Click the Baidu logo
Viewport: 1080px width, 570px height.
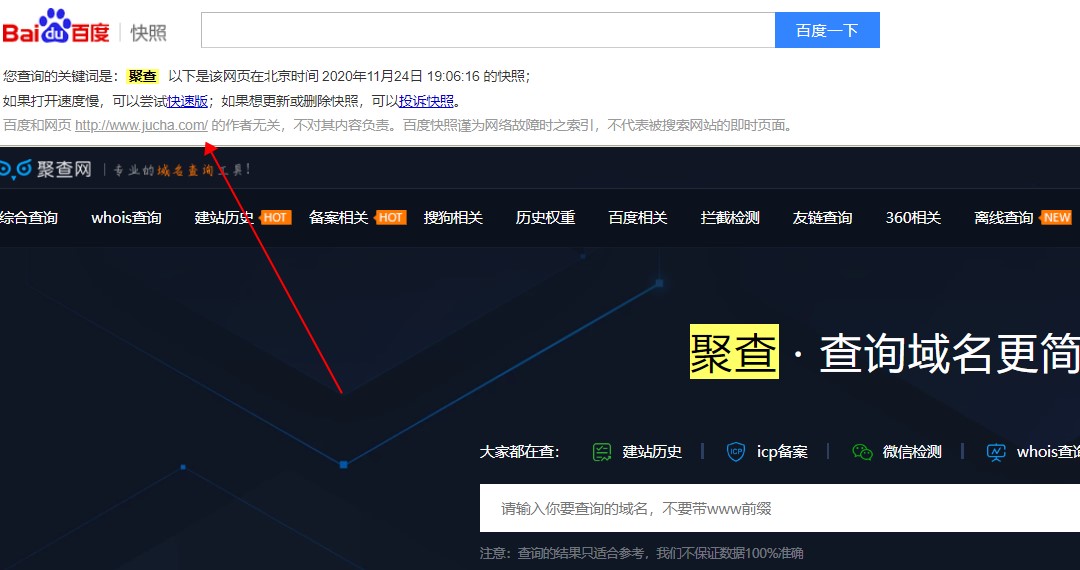click(x=56, y=27)
